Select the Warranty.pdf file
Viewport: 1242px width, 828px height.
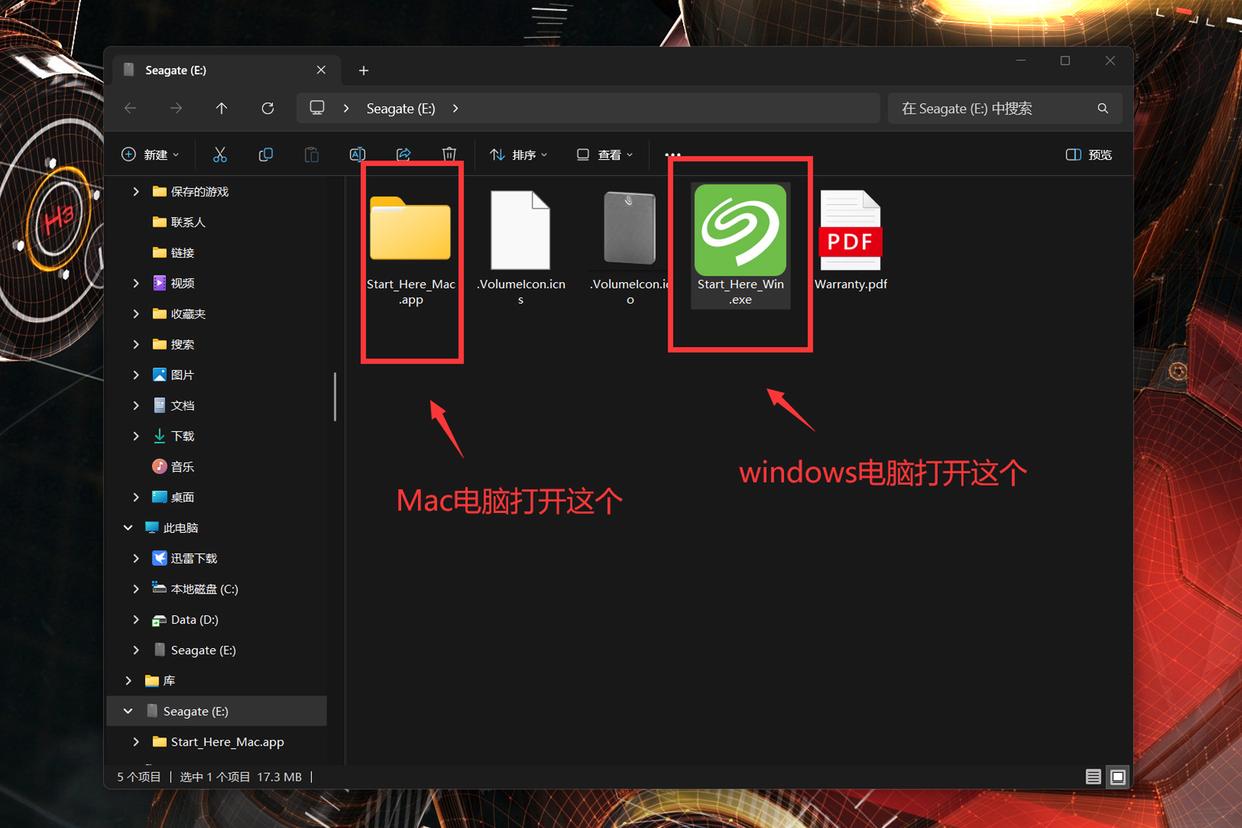click(x=851, y=240)
